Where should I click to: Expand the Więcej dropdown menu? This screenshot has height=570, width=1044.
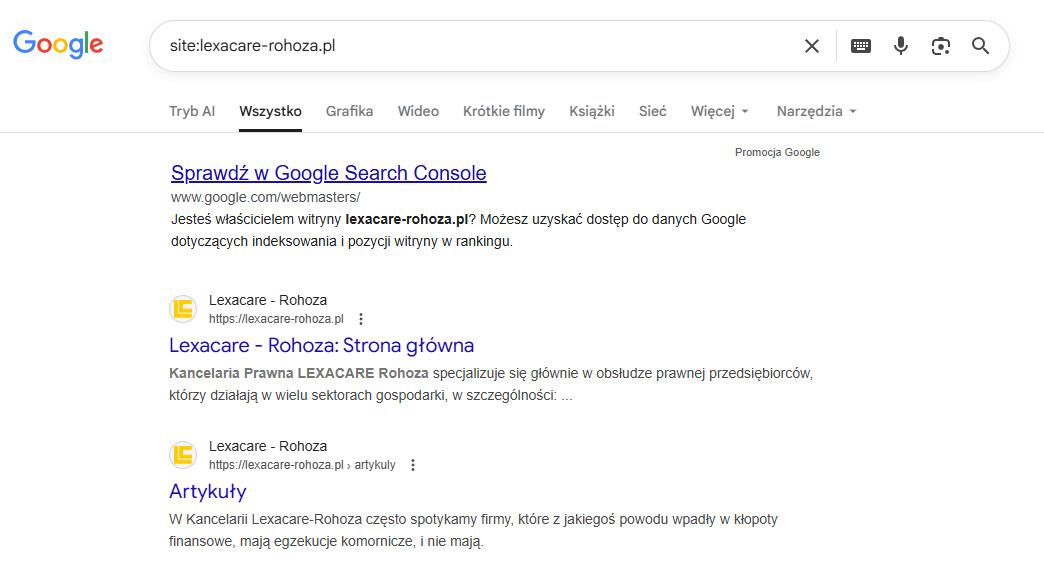pos(720,111)
